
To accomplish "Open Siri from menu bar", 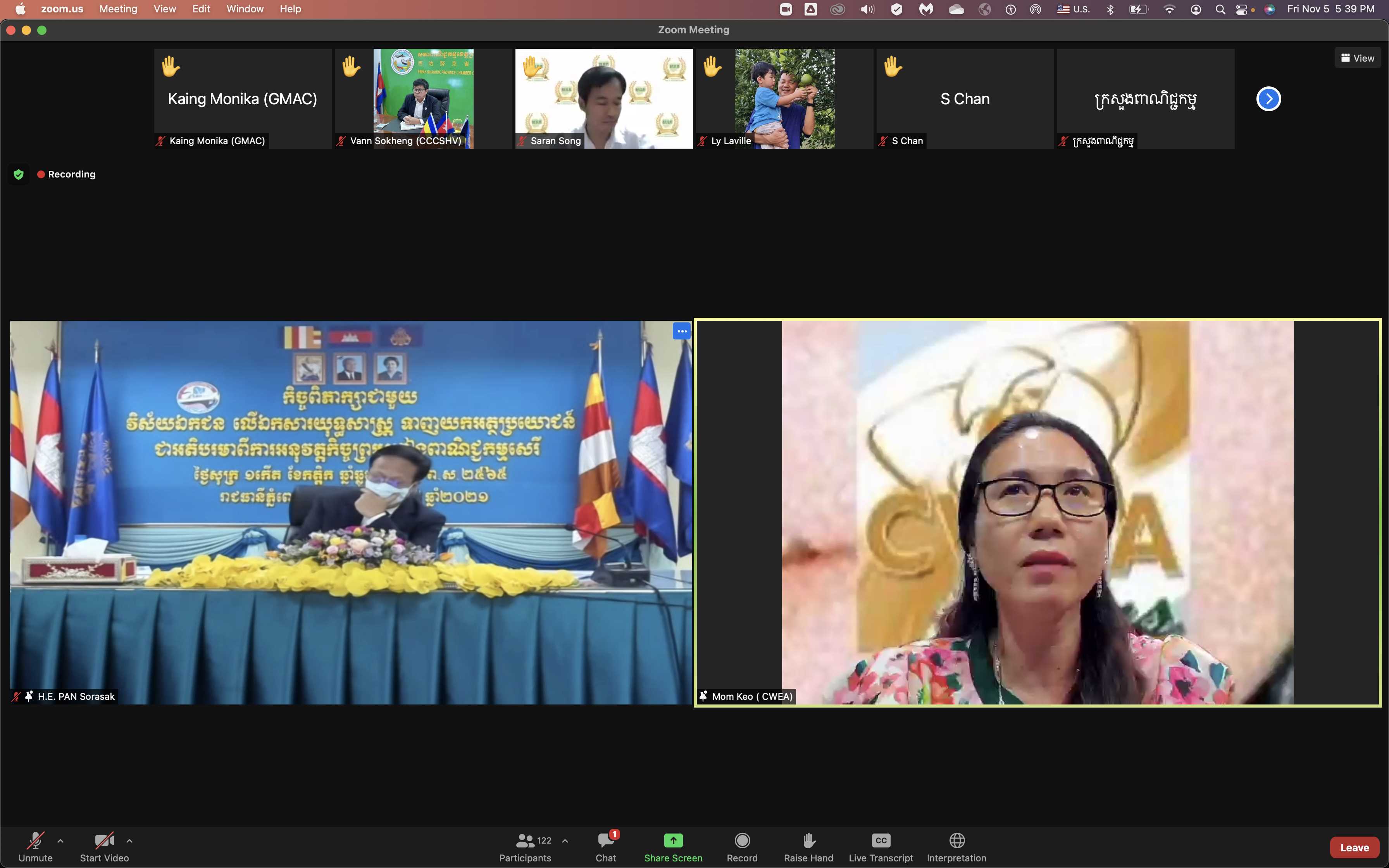I will (x=1270, y=9).
